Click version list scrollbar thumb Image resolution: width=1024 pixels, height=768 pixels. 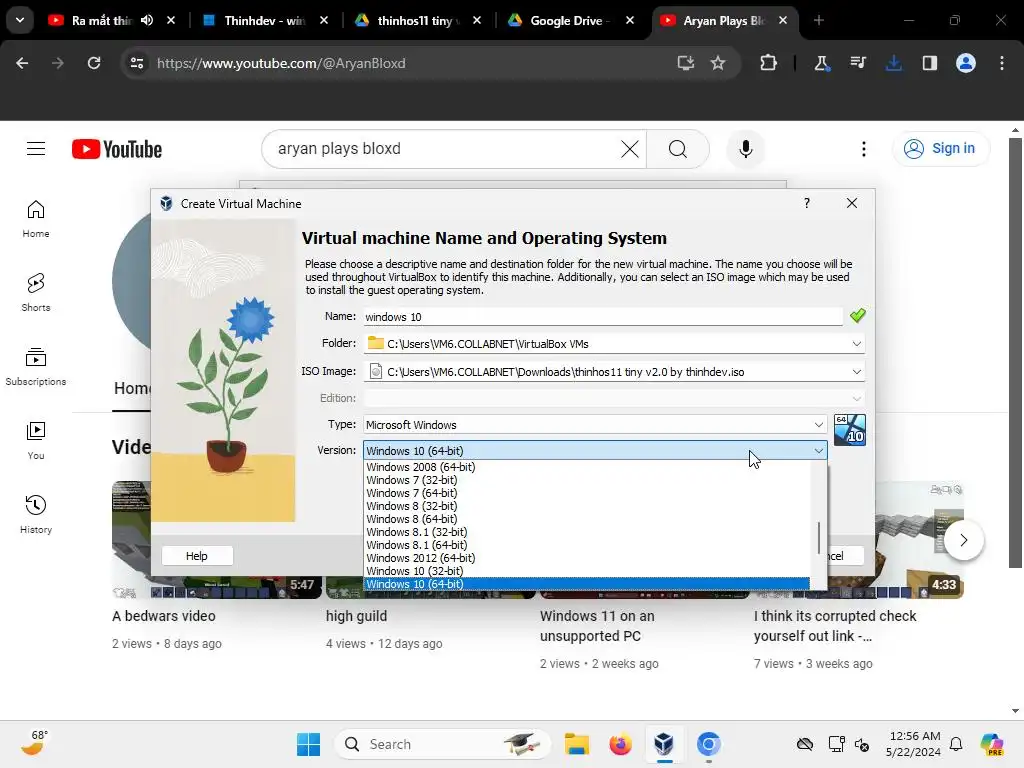818,537
